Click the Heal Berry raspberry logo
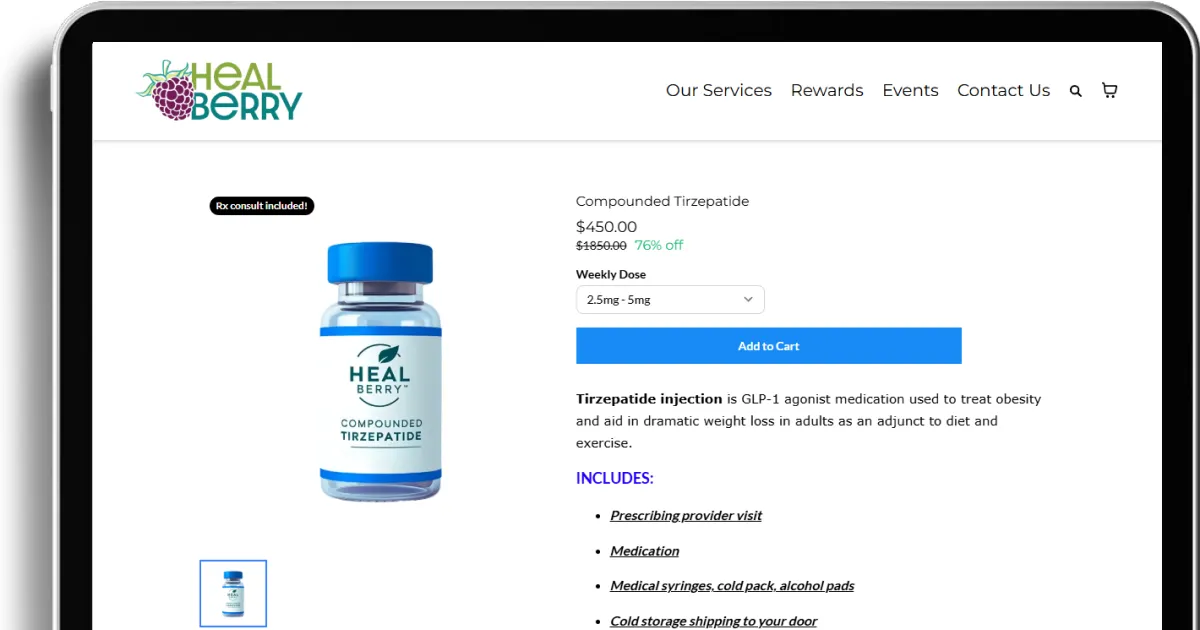 pyautogui.click(x=219, y=90)
